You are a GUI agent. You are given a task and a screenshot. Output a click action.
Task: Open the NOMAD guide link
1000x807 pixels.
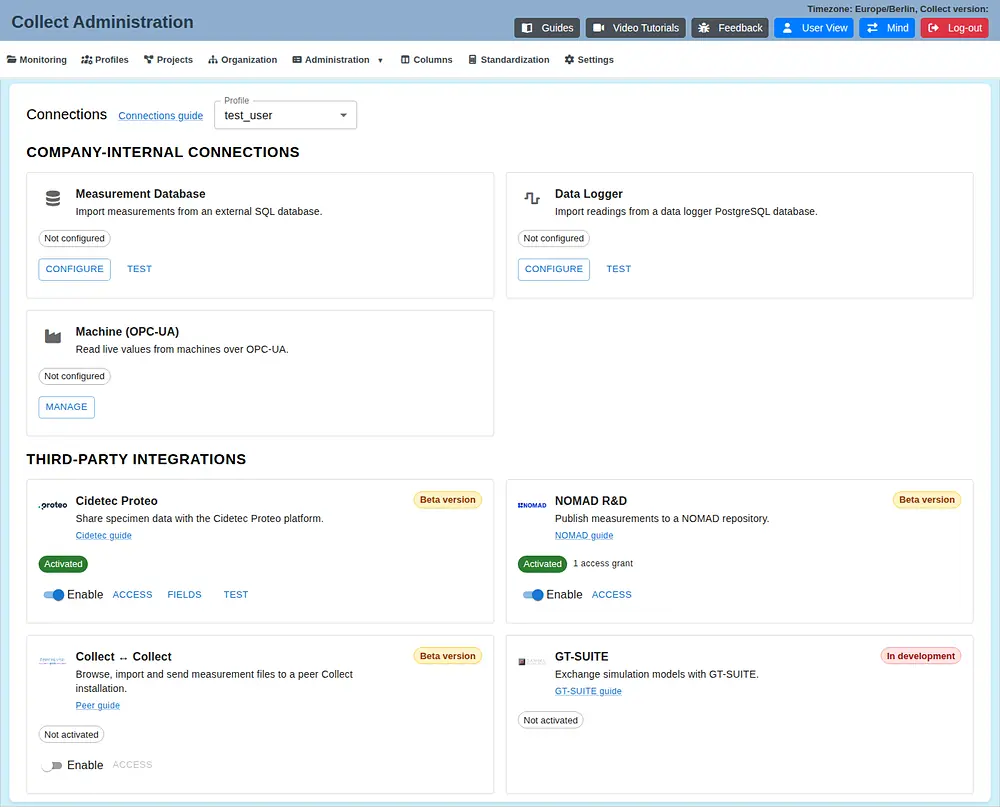tap(584, 535)
